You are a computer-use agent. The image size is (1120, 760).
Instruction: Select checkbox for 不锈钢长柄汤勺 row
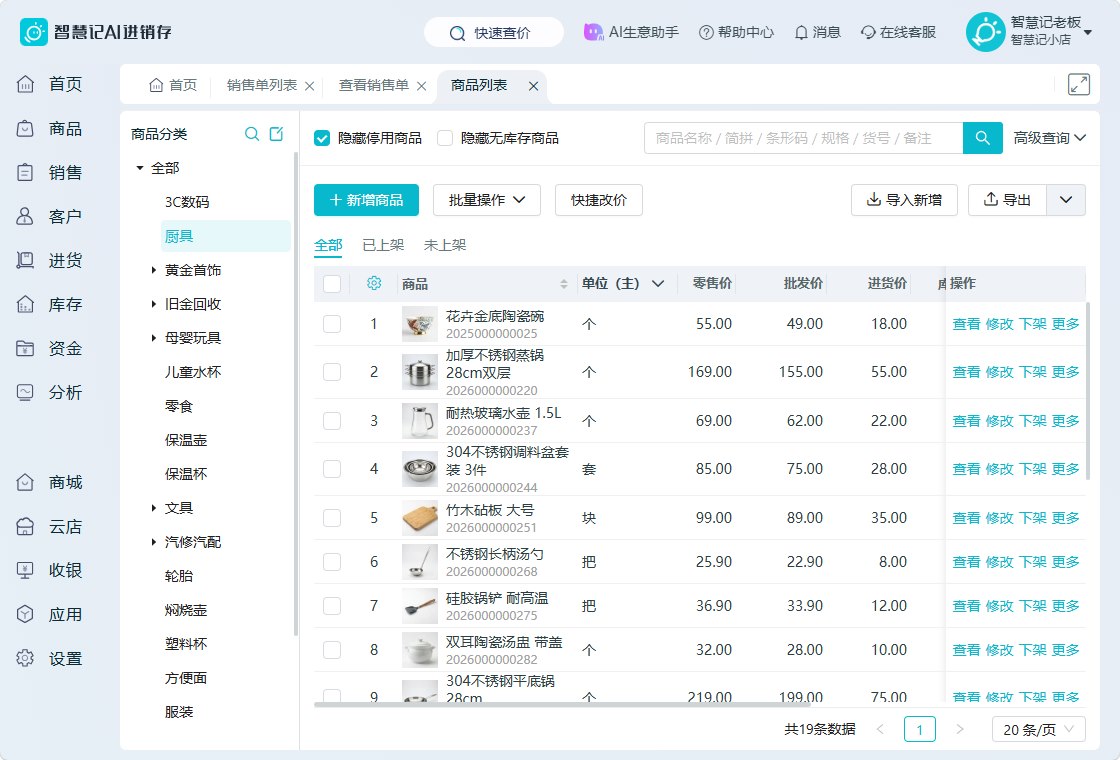[331, 561]
